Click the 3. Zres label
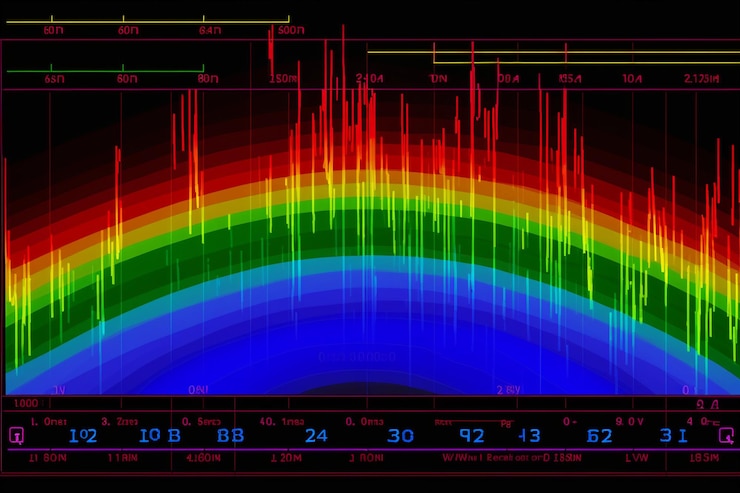This screenshot has height=493, width=740. coord(119,421)
